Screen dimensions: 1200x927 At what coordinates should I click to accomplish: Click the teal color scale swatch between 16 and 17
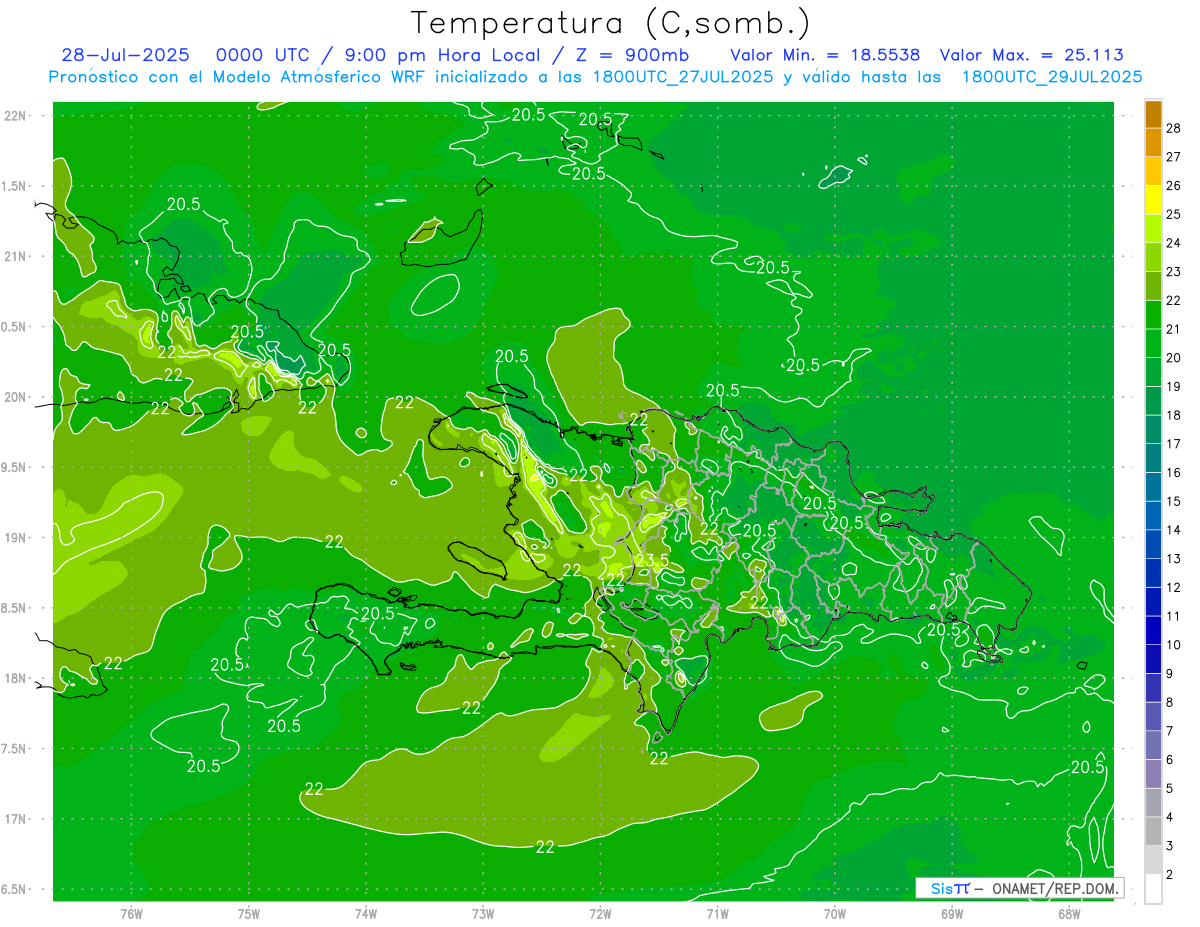point(1154,458)
